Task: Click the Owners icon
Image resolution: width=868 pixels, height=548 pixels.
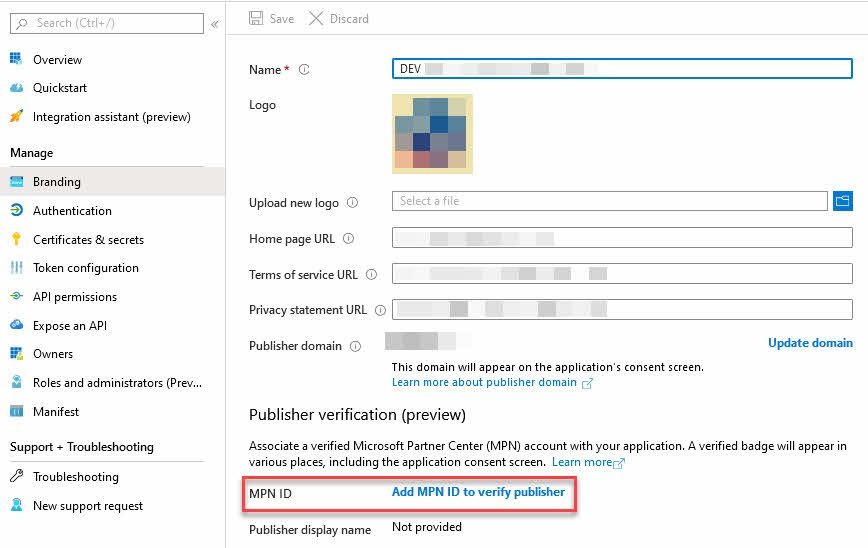Action: coord(17,353)
